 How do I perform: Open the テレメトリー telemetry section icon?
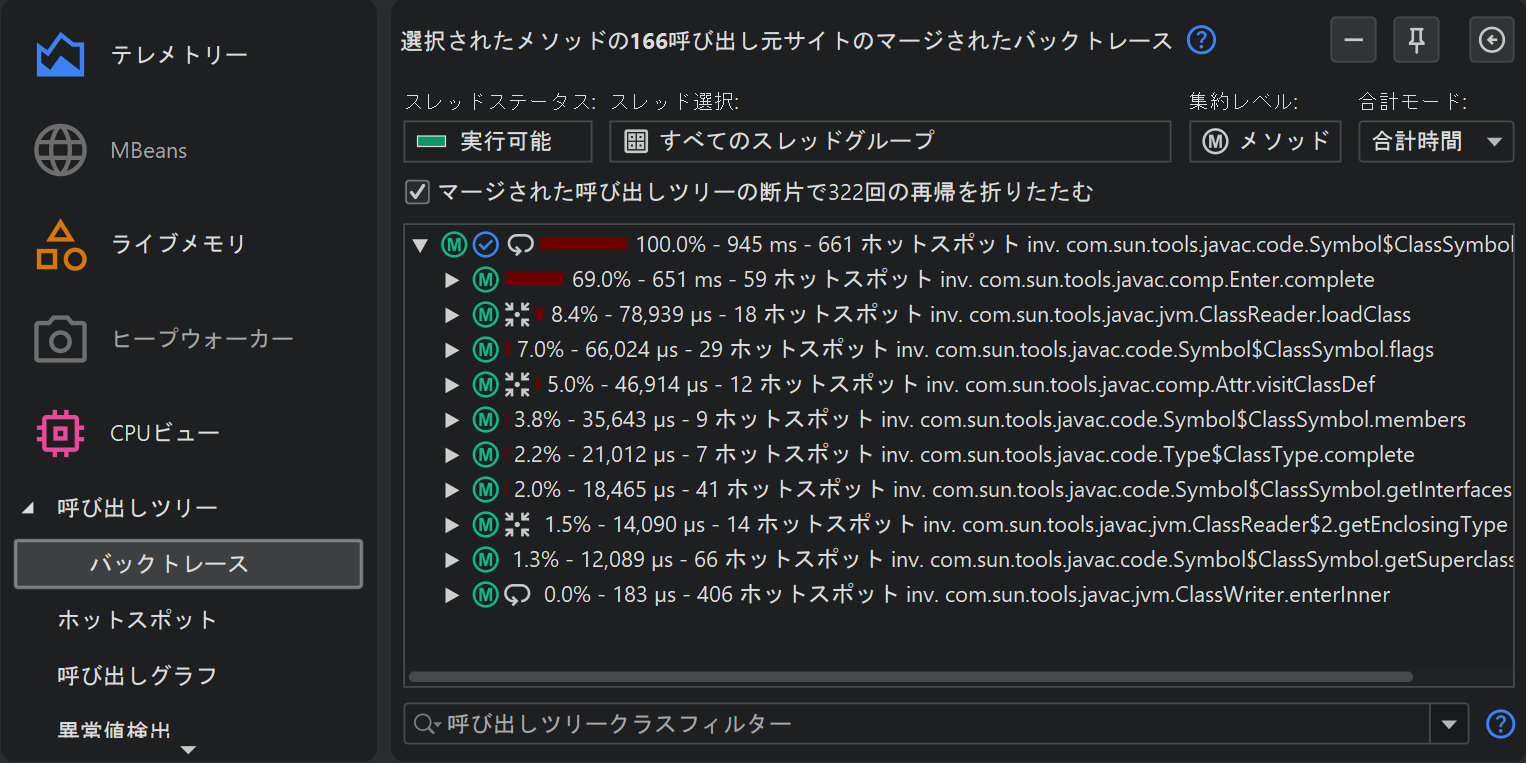pos(60,55)
